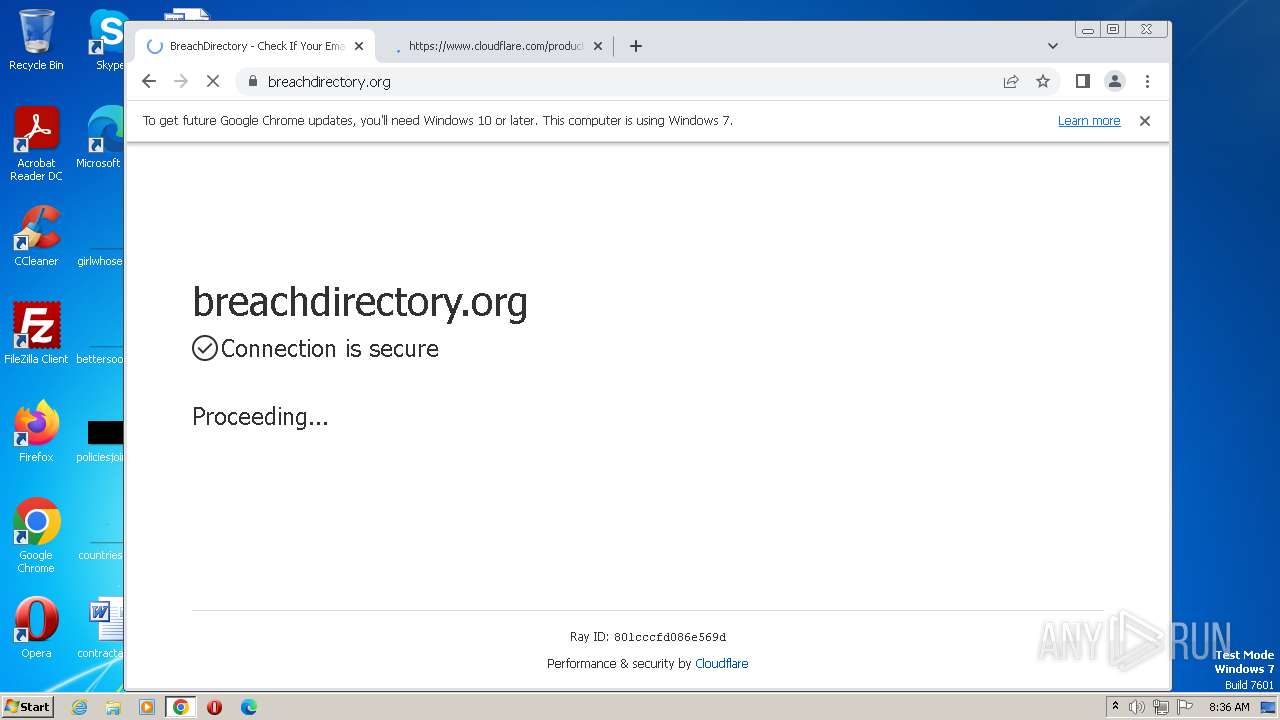
Task: Click the Ray ID value text
Action: pos(670,637)
